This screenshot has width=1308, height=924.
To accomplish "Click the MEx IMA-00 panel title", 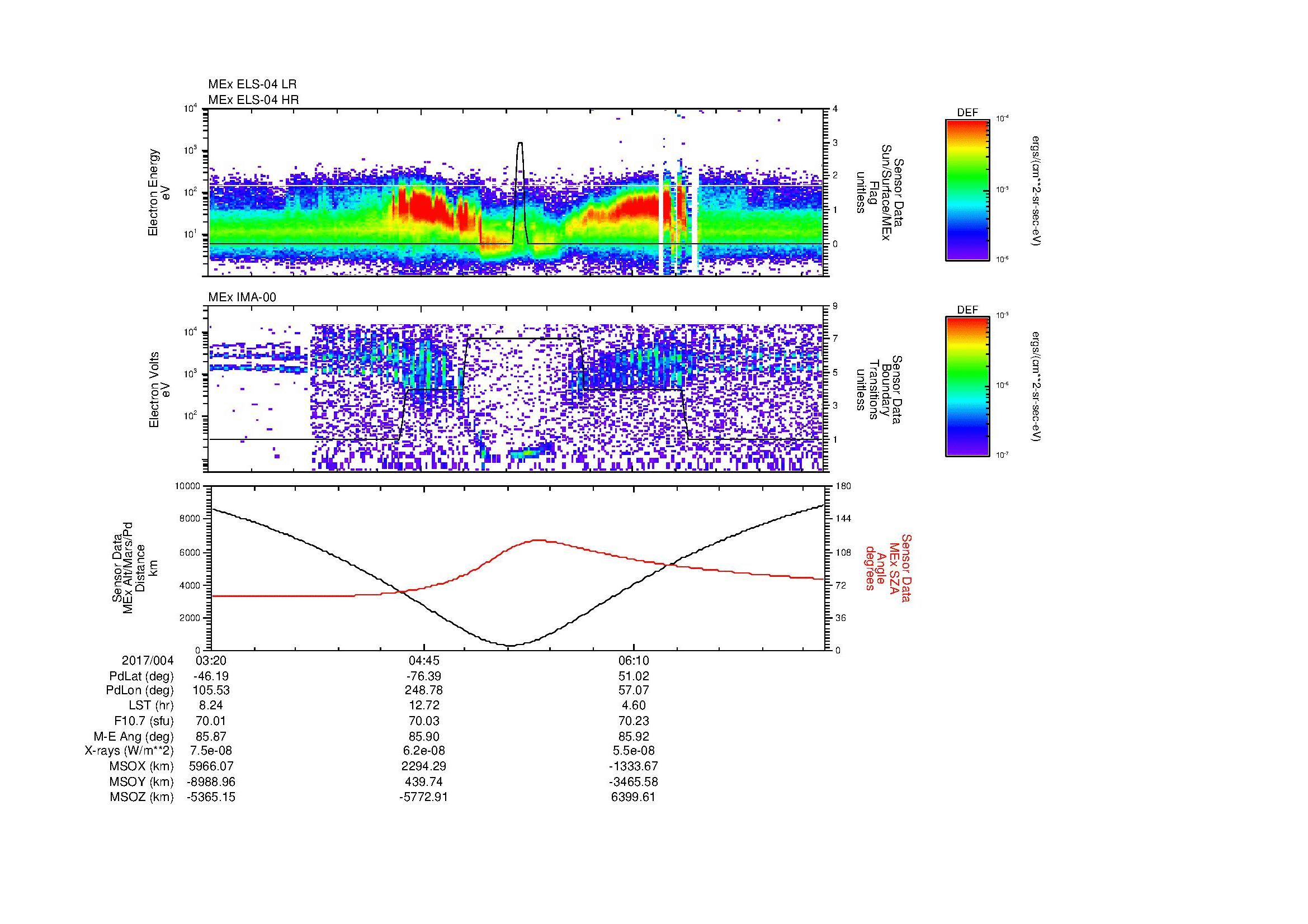I will coord(242,297).
